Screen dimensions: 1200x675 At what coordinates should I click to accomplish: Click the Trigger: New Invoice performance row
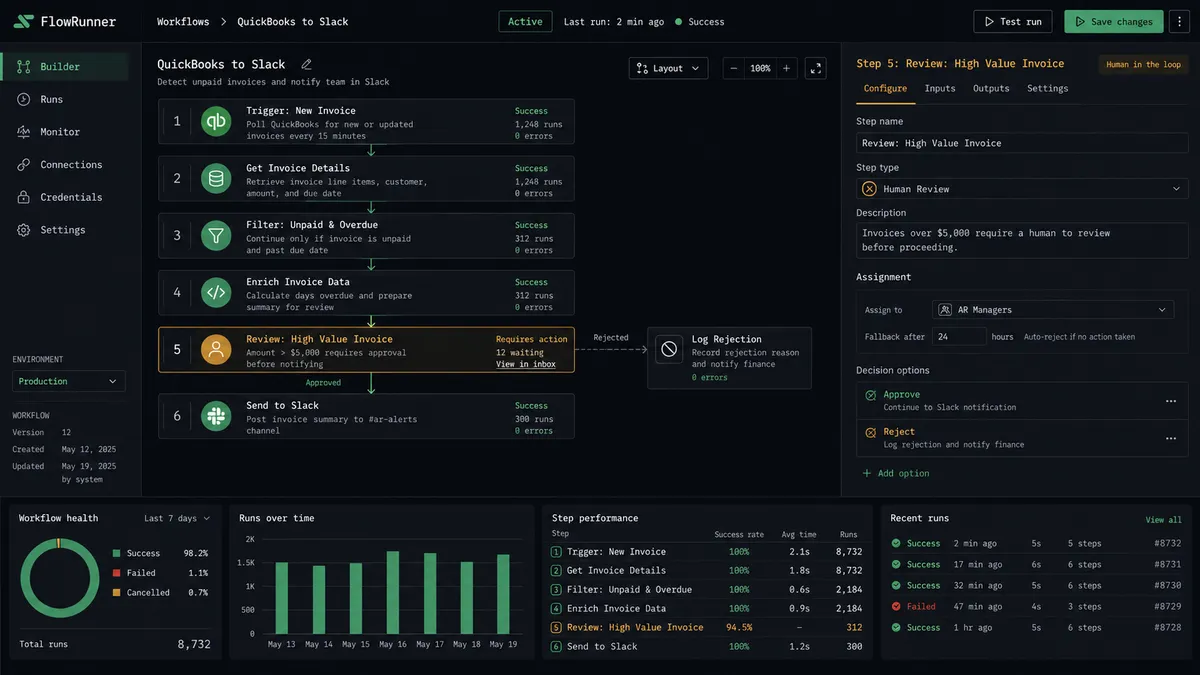pyautogui.click(x=706, y=551)
